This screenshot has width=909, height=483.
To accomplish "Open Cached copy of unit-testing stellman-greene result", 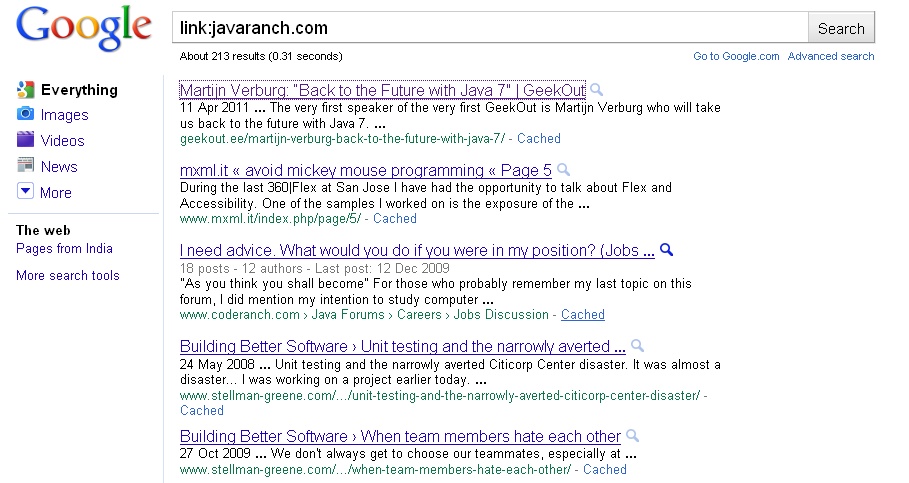I will pyautogui.click(x=202, y=411).
